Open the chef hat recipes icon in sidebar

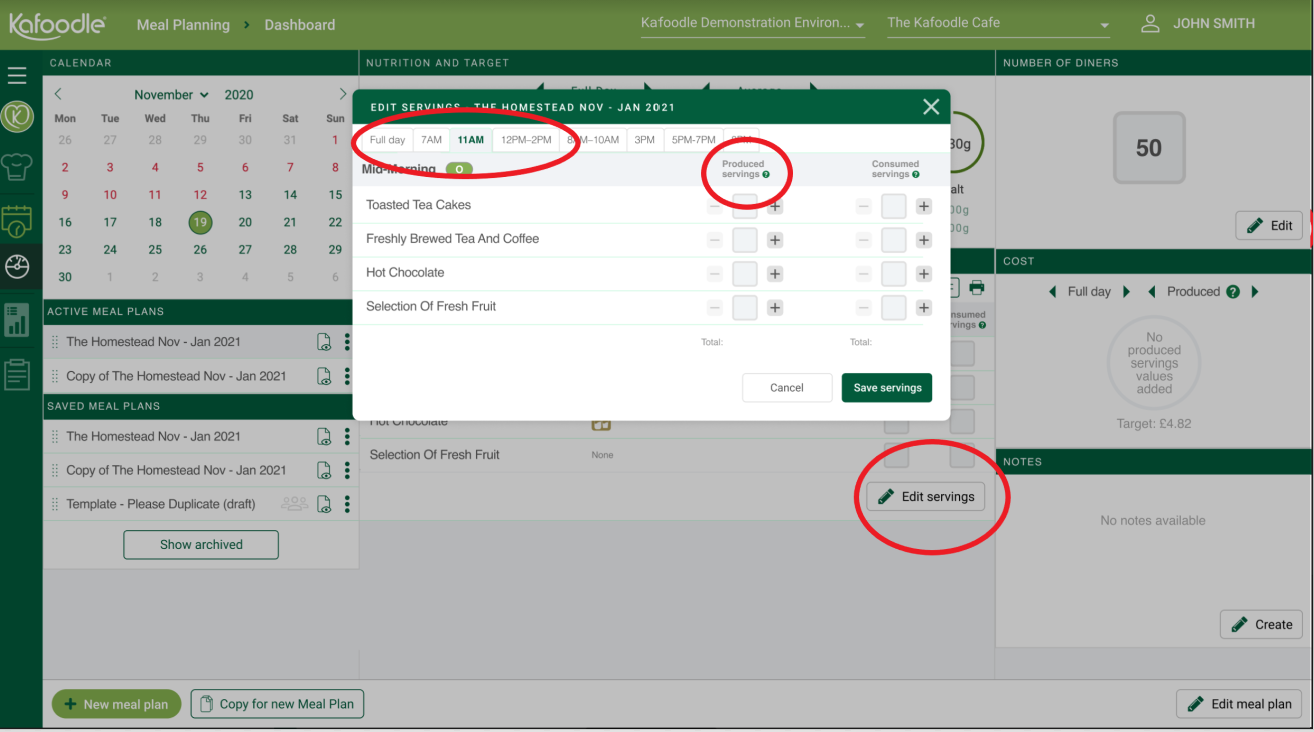coord(18,165)
